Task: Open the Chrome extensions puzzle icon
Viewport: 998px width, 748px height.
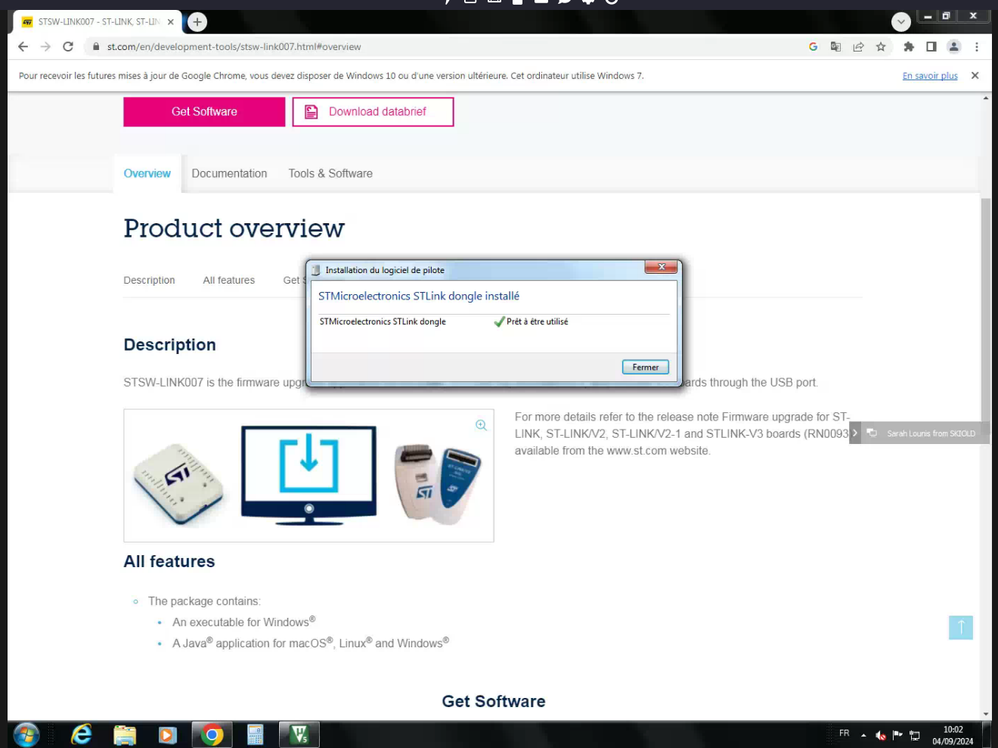Action: pos(909,46)
